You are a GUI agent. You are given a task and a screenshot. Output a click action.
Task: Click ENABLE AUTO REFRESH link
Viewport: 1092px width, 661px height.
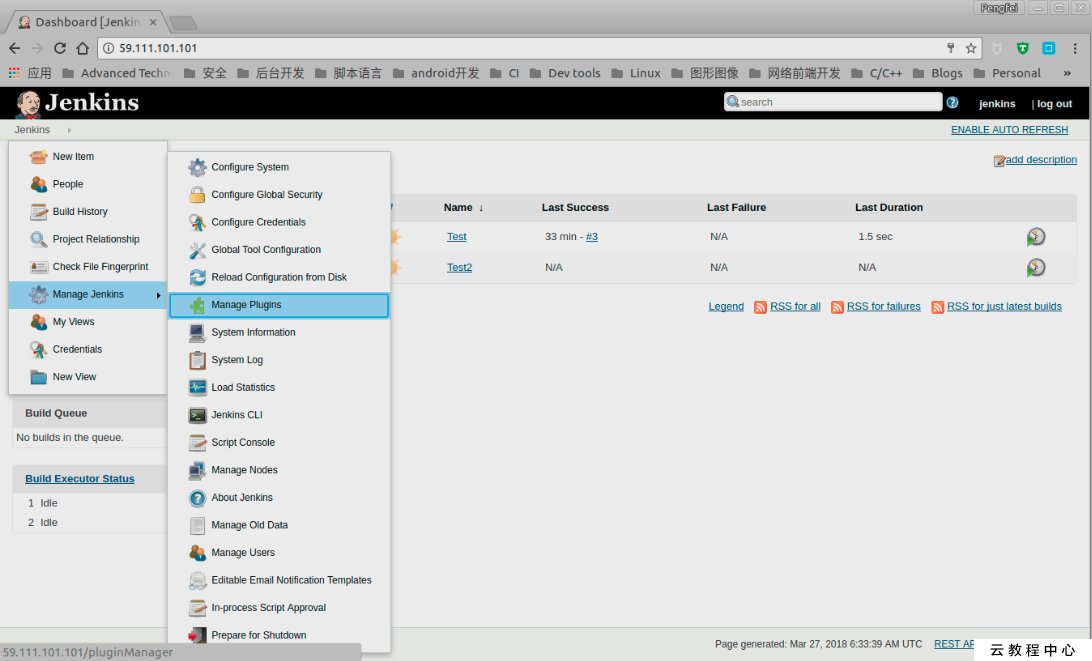1009,130
